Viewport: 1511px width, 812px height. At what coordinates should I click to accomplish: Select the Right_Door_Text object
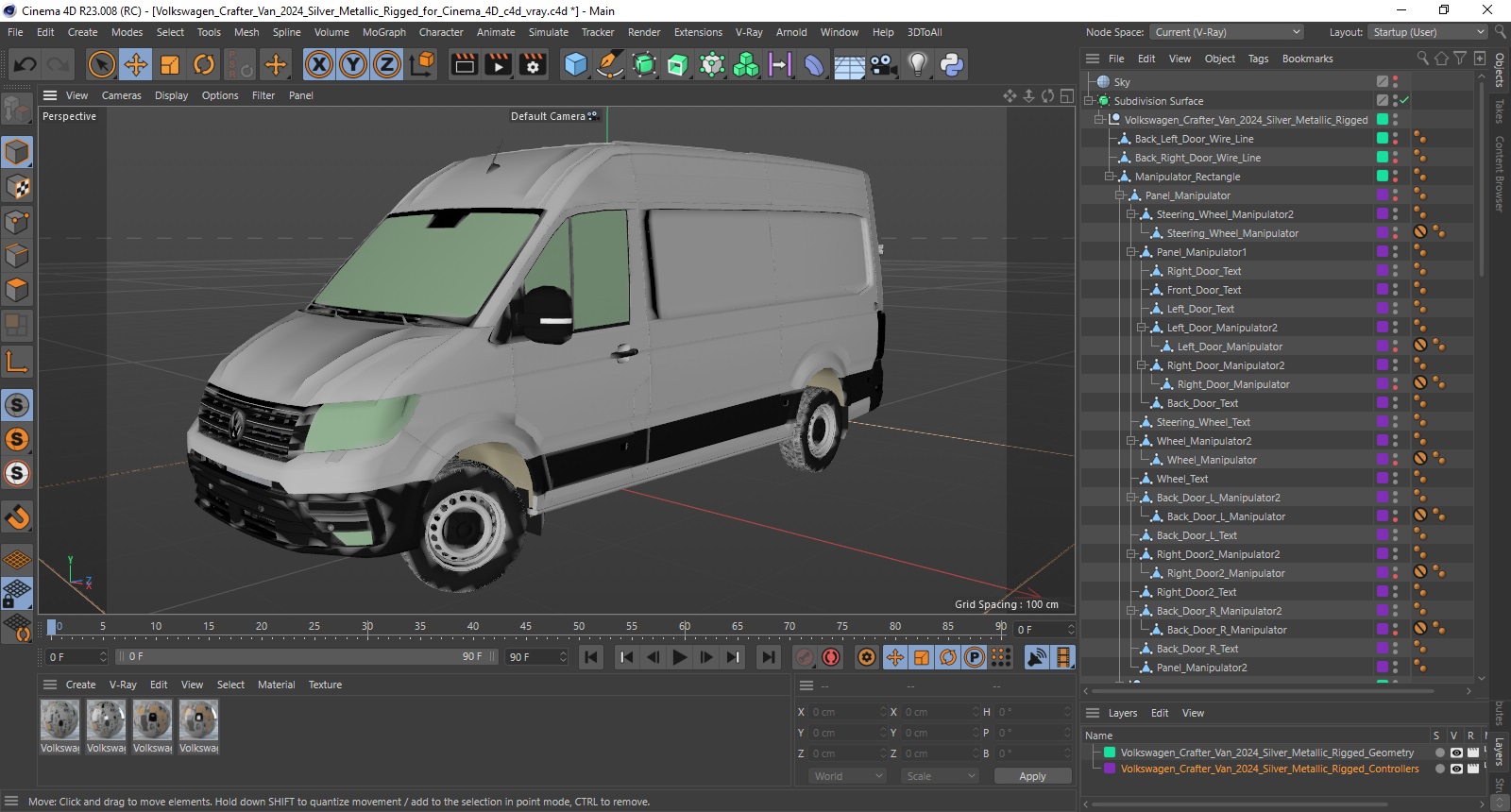pyautogui.click(x=1204, y=271)
